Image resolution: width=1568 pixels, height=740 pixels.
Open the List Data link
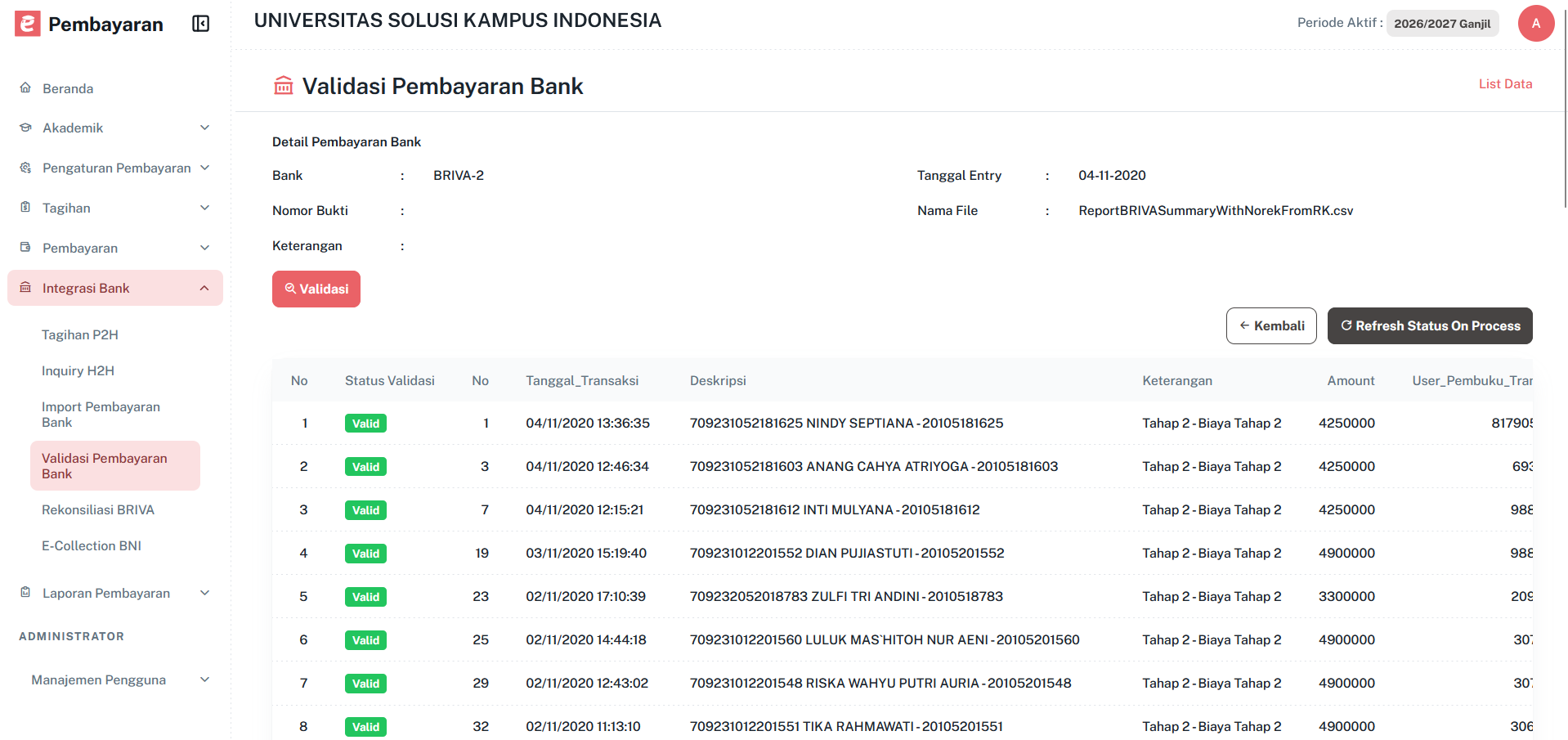1504,83
